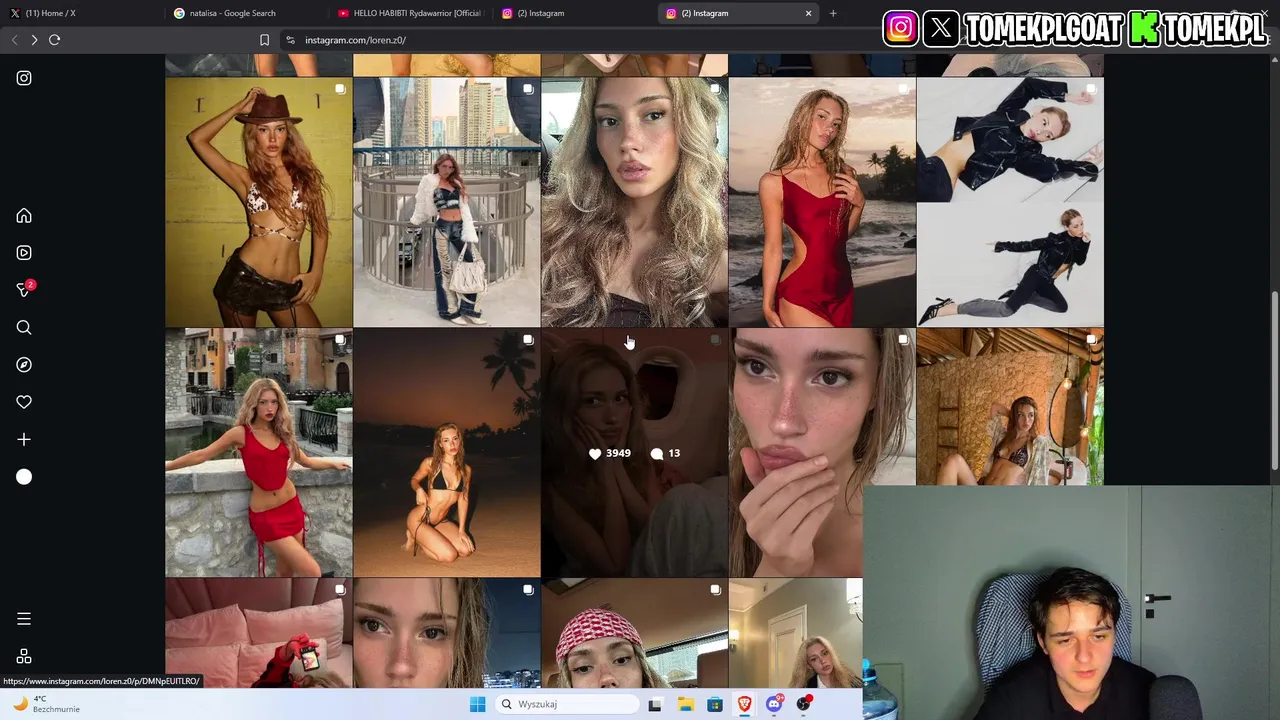Open hovered post showing 3949 likes

(x=634, y=453)
